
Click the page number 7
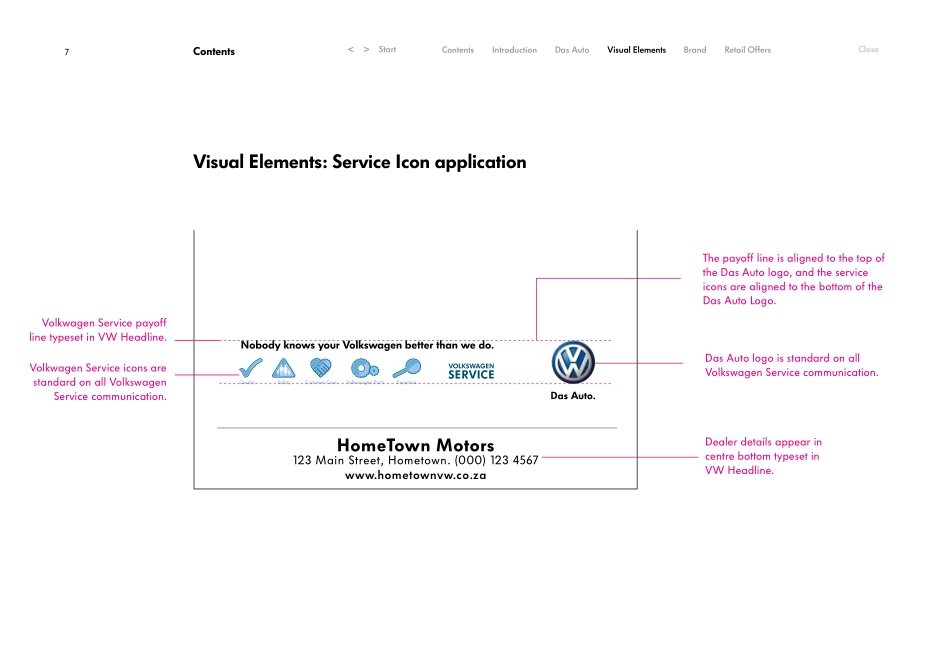point(66,51)
